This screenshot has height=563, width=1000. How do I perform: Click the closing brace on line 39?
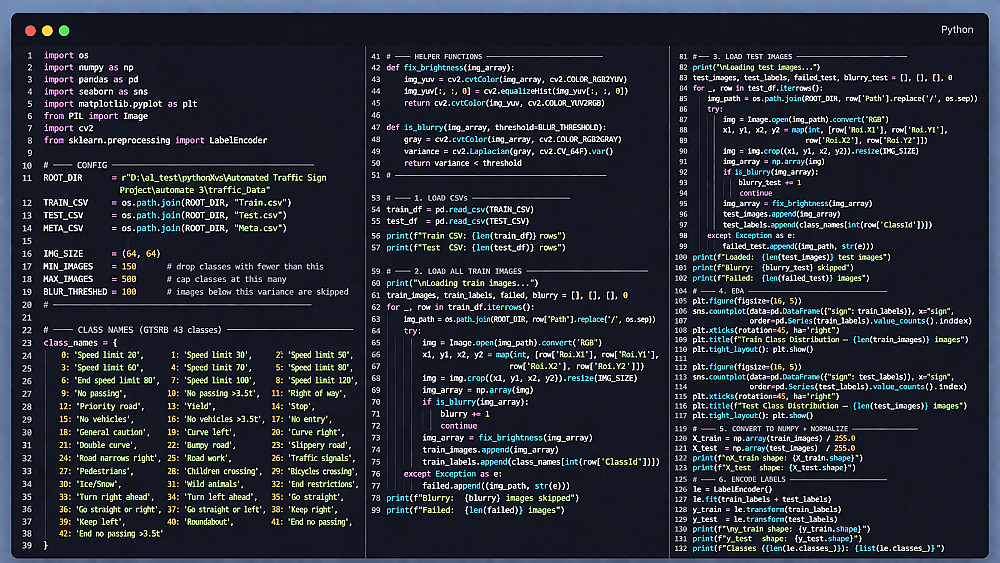coord(46,546)
